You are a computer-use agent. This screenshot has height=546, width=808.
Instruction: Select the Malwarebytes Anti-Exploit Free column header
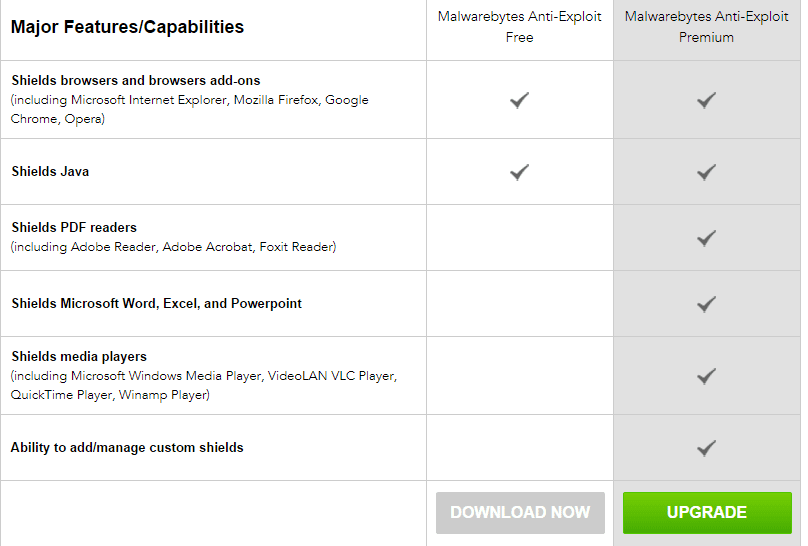[x=520, y=27]
